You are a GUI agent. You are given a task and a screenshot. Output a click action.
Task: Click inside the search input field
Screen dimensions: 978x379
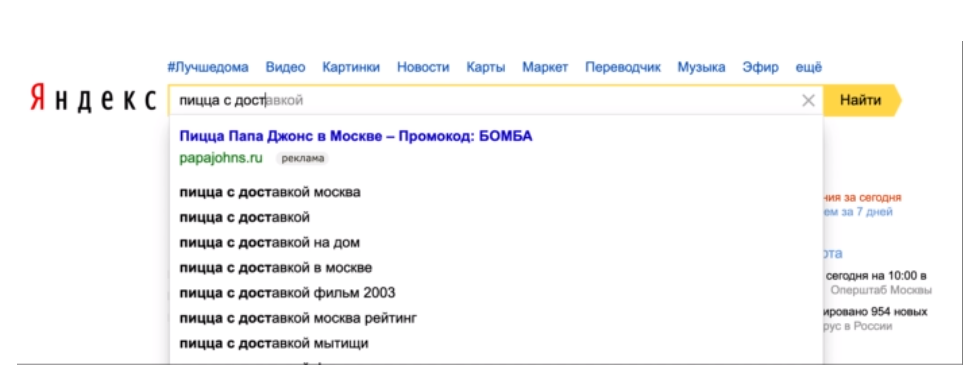(483, 100)
